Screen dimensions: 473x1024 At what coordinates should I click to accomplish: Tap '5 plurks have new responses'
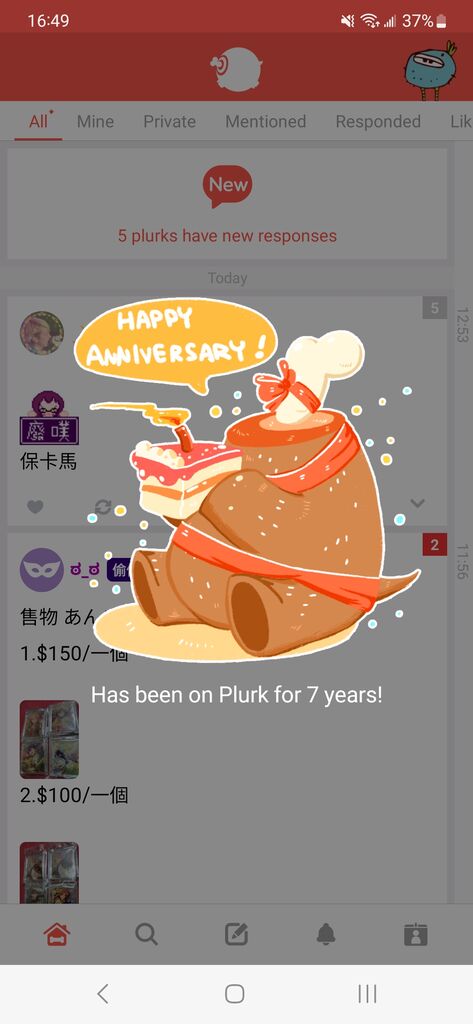(x=227, y=236)
